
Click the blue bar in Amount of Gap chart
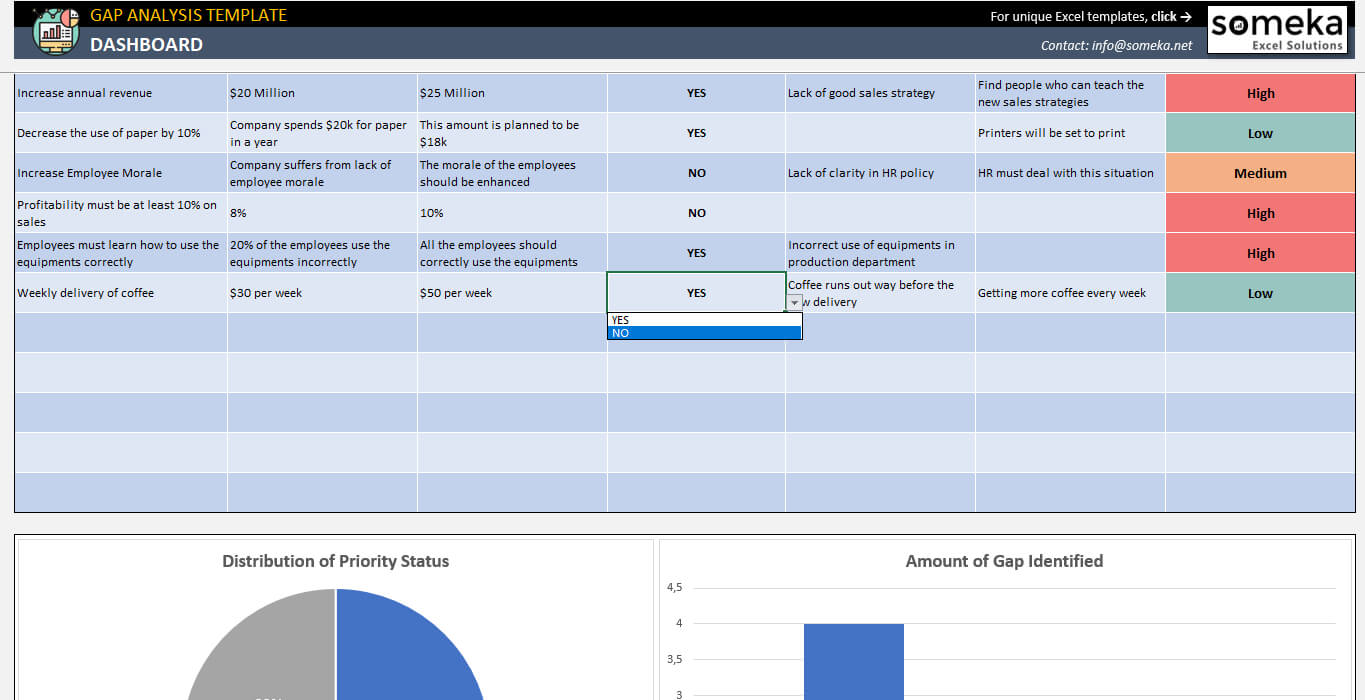click(853, 662)
